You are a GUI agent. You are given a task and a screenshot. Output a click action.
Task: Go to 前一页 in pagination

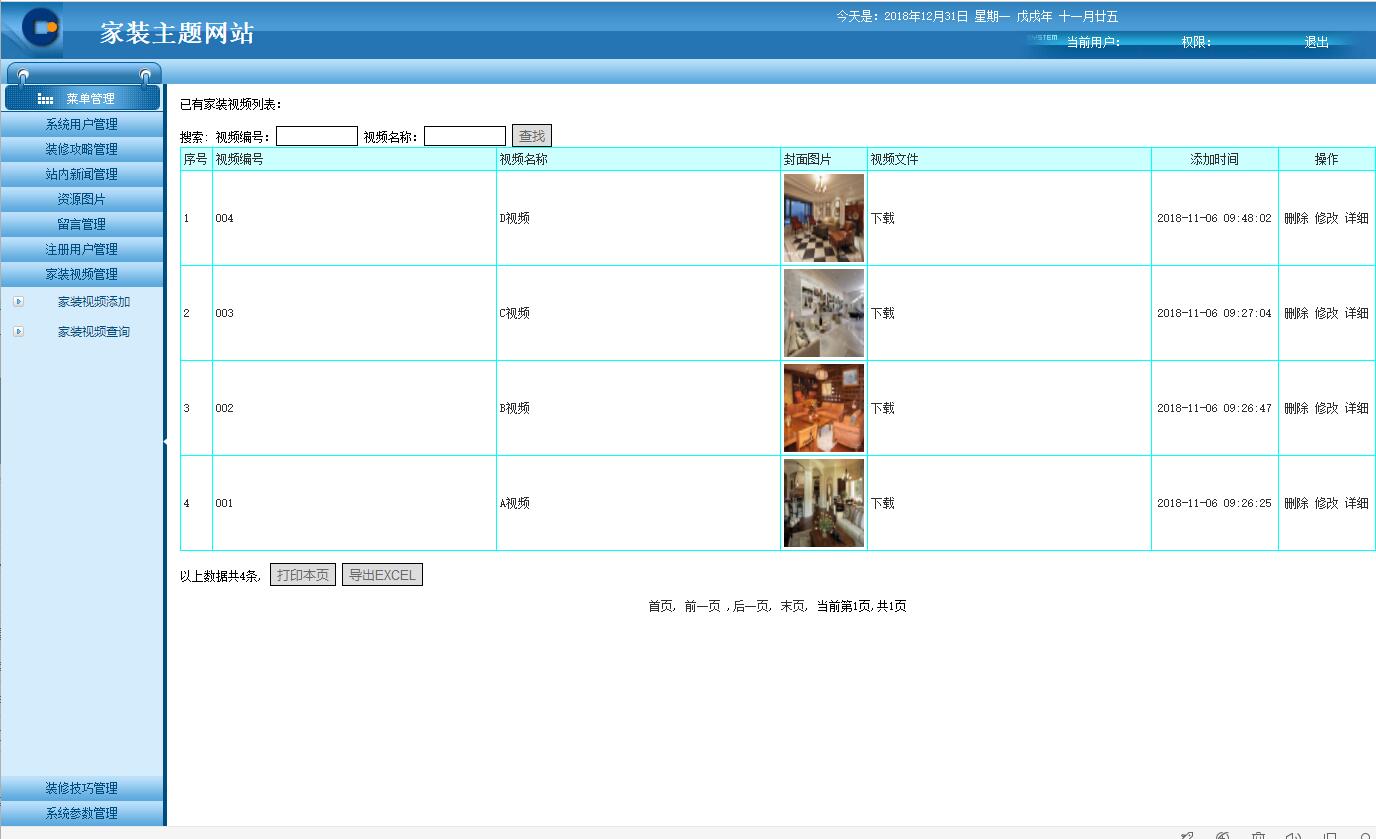pos(702,606)
